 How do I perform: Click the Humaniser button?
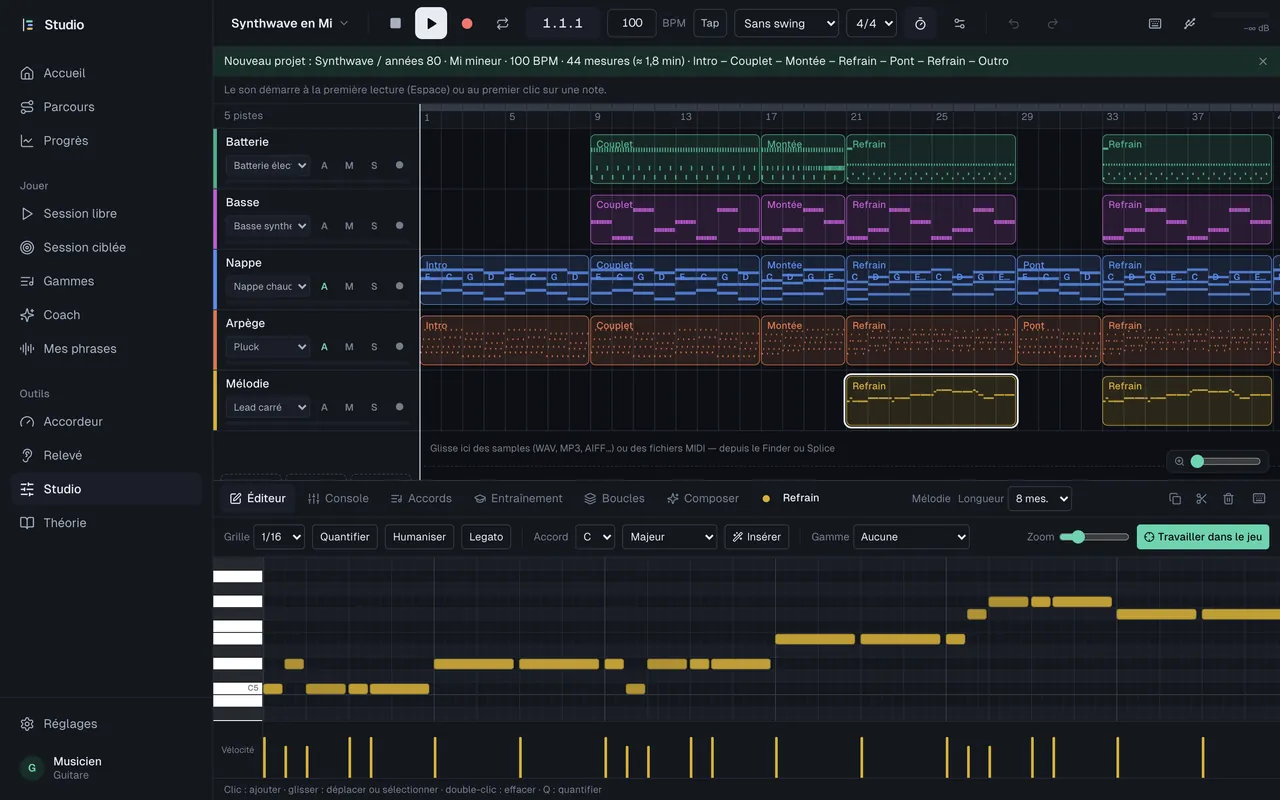point(419,537)
